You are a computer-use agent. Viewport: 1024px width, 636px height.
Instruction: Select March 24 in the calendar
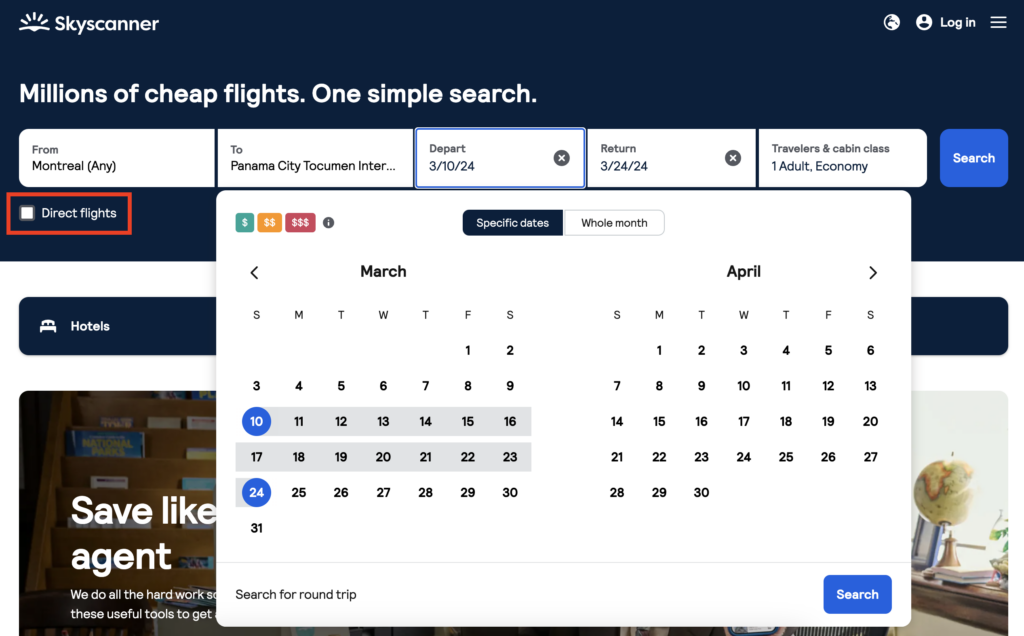(256, 492)
